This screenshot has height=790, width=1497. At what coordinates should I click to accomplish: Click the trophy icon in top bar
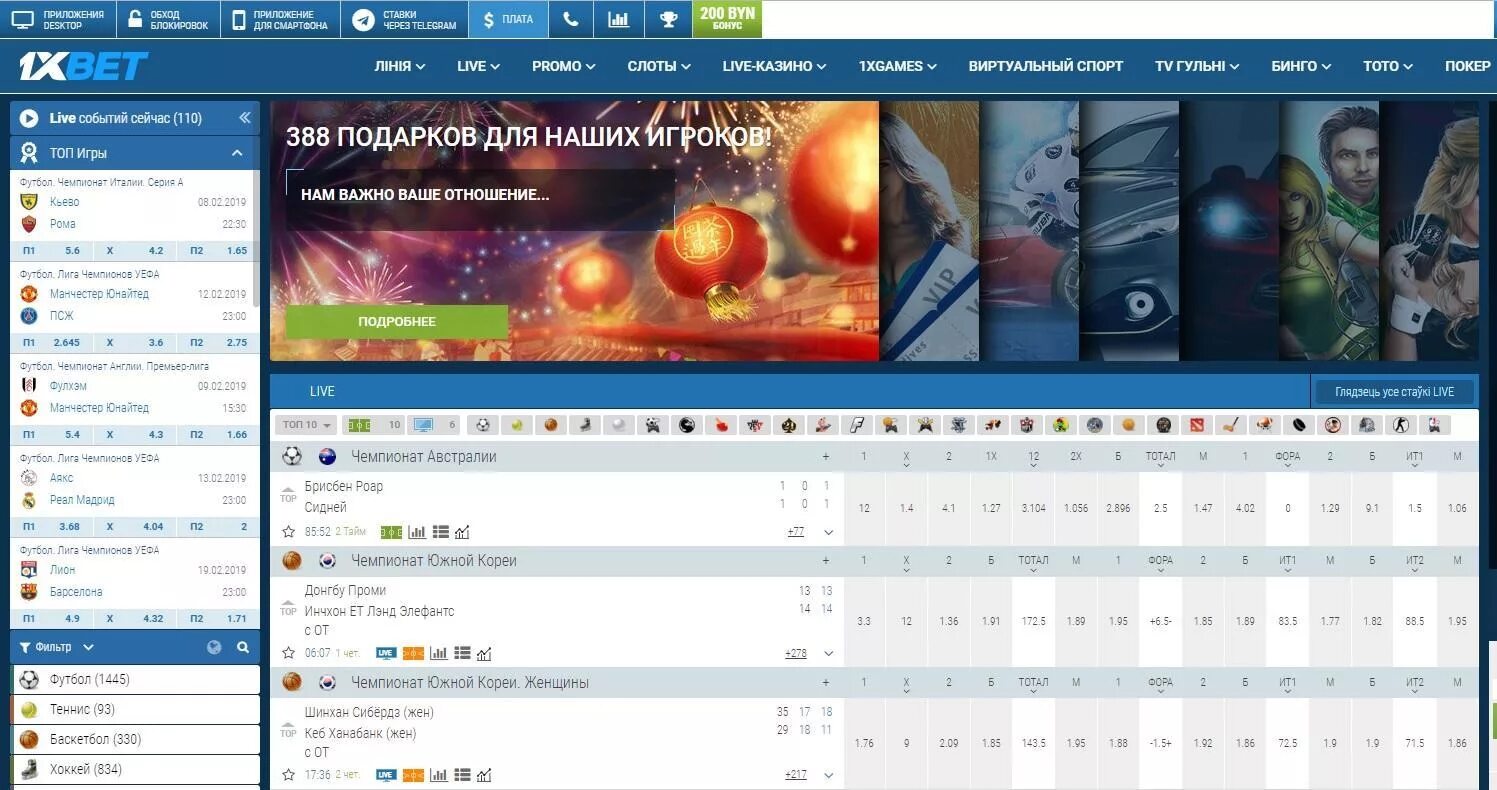(x=667, y=19)
